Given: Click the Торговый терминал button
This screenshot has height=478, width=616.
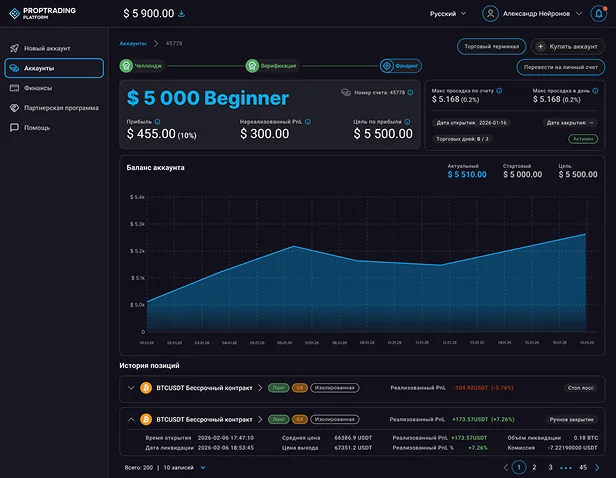Looking at the screenshot, I should click(491, 46).
